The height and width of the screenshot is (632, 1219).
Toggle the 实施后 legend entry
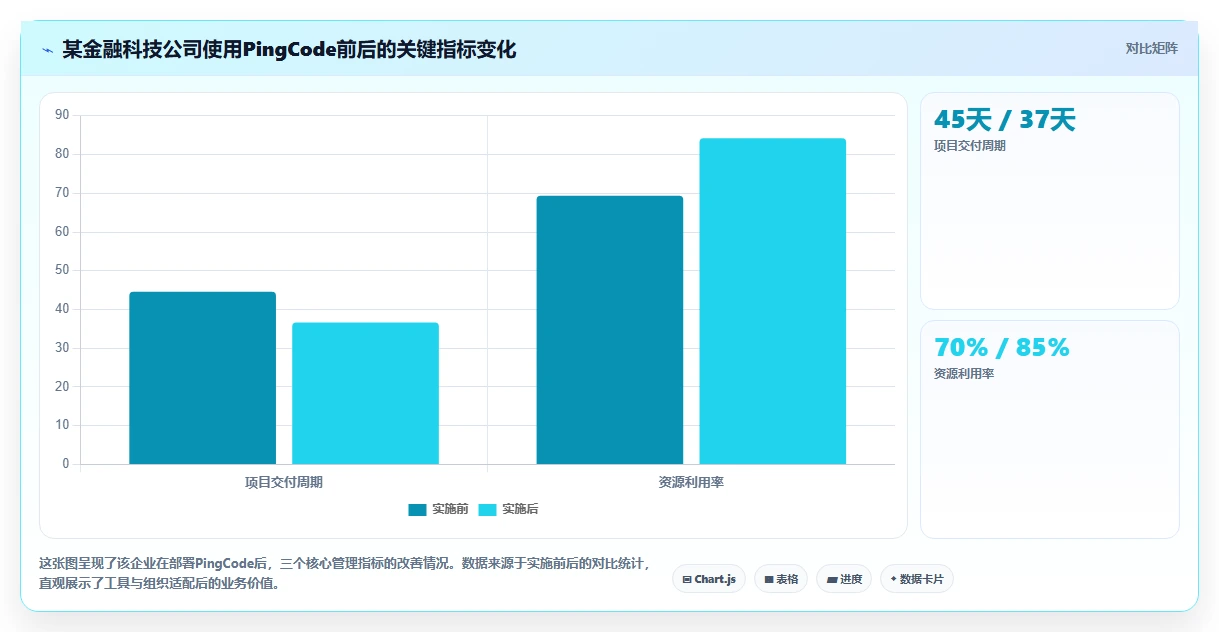pyautogui.click(x=508, y=510)
